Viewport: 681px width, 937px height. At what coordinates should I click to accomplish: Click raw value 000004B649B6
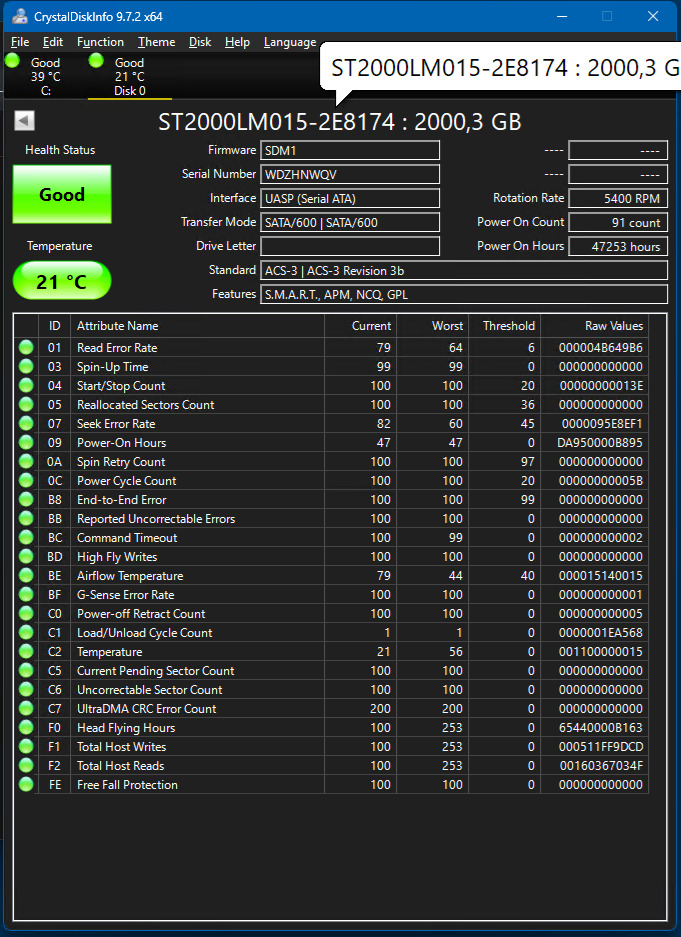coord(601,347)
